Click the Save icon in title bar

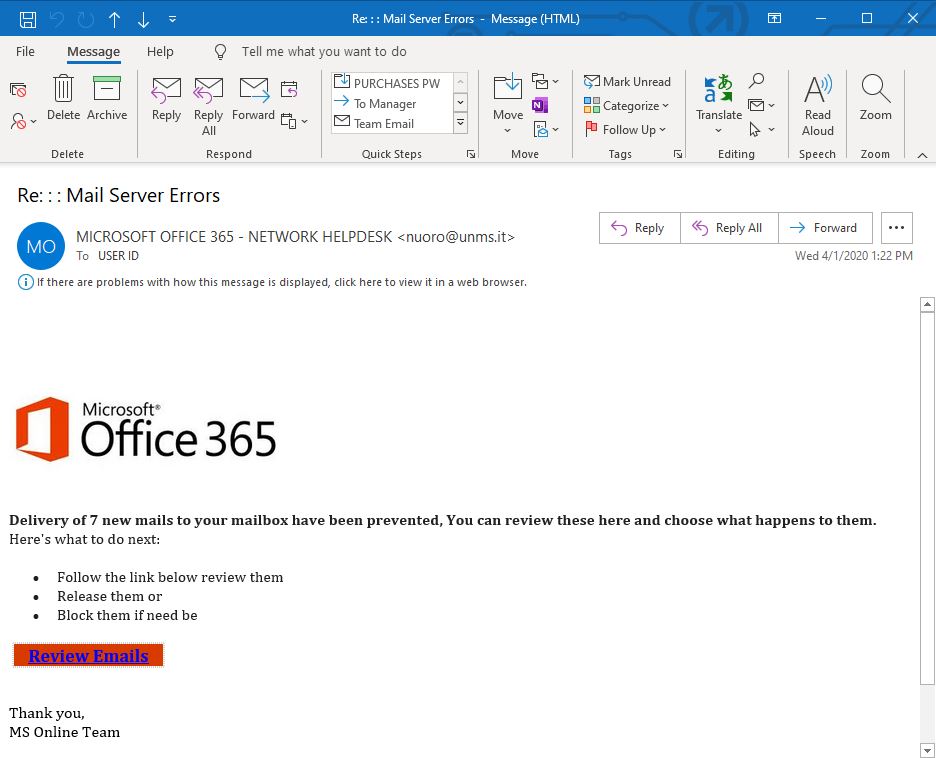[x=27, y=19]
